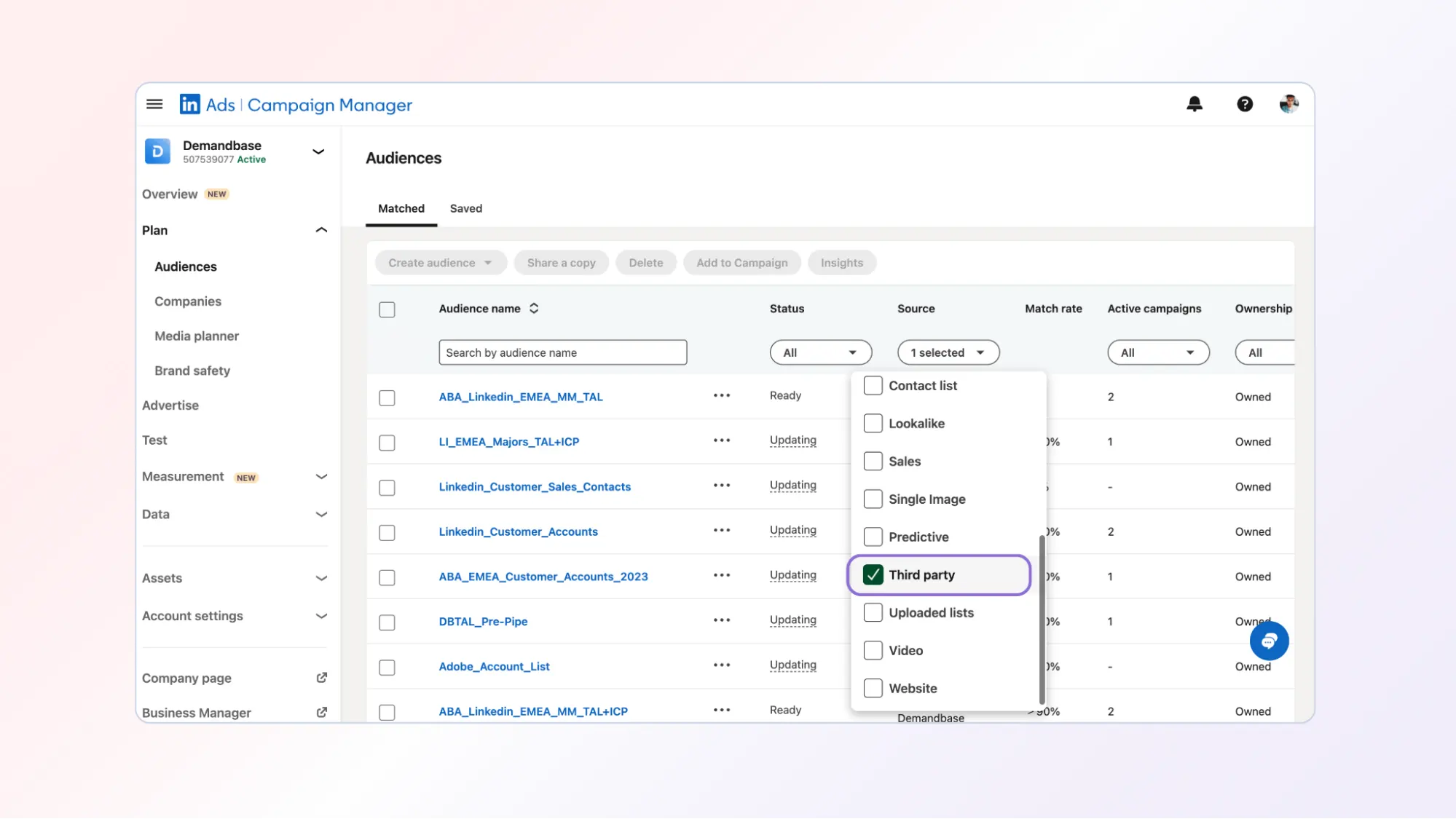This screenshot has width=1456, height=819.
Task: Switch to the Saved tab
Action: (x=465, y=208)
